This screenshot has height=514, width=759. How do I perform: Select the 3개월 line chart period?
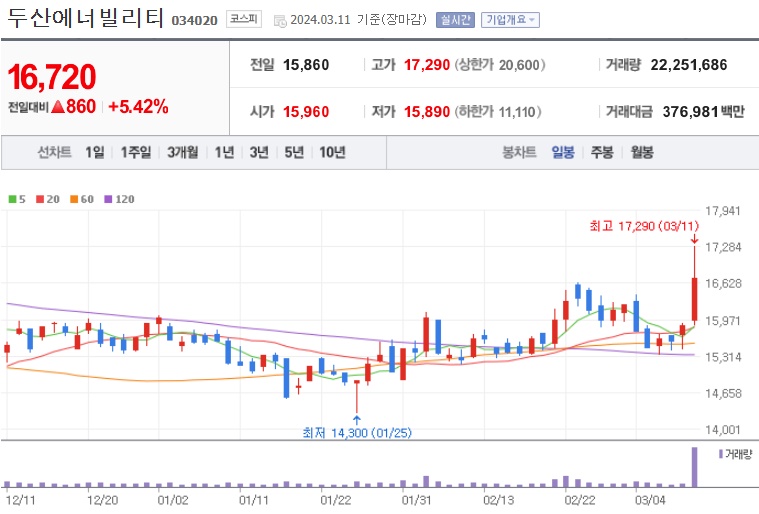(183, 152)
